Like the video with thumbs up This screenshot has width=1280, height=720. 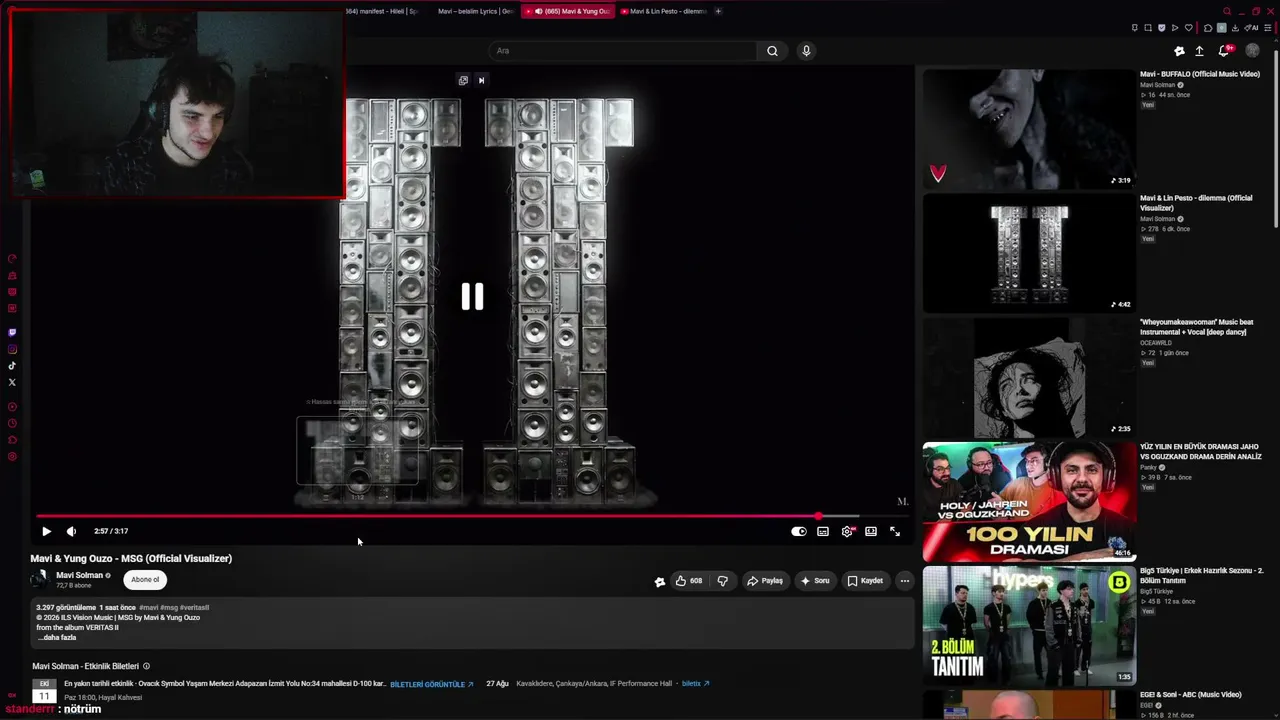coord(689,581)
